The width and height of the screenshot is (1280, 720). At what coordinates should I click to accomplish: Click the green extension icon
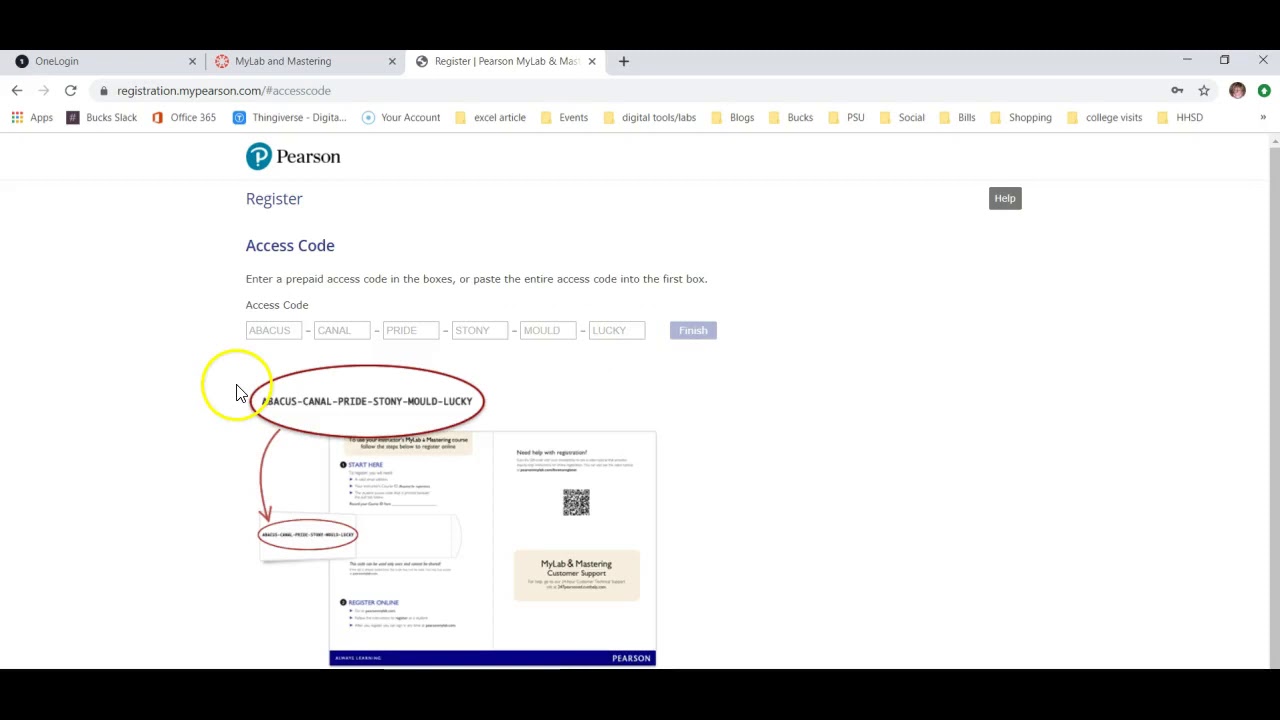[x=1264, y=91]
